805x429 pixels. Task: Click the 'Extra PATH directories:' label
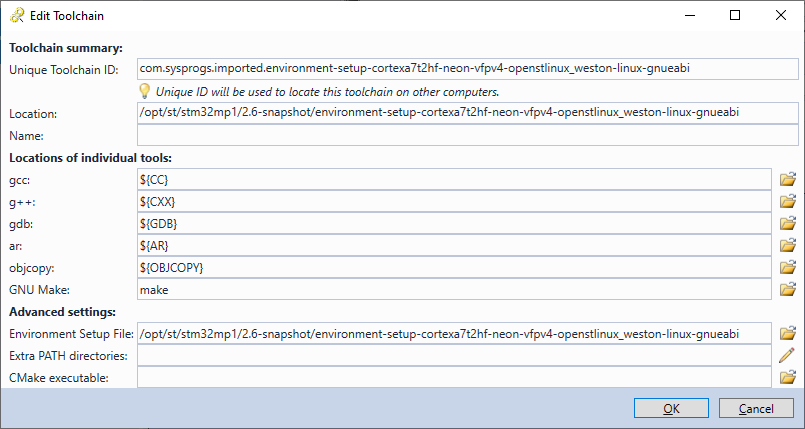point(68,356)
